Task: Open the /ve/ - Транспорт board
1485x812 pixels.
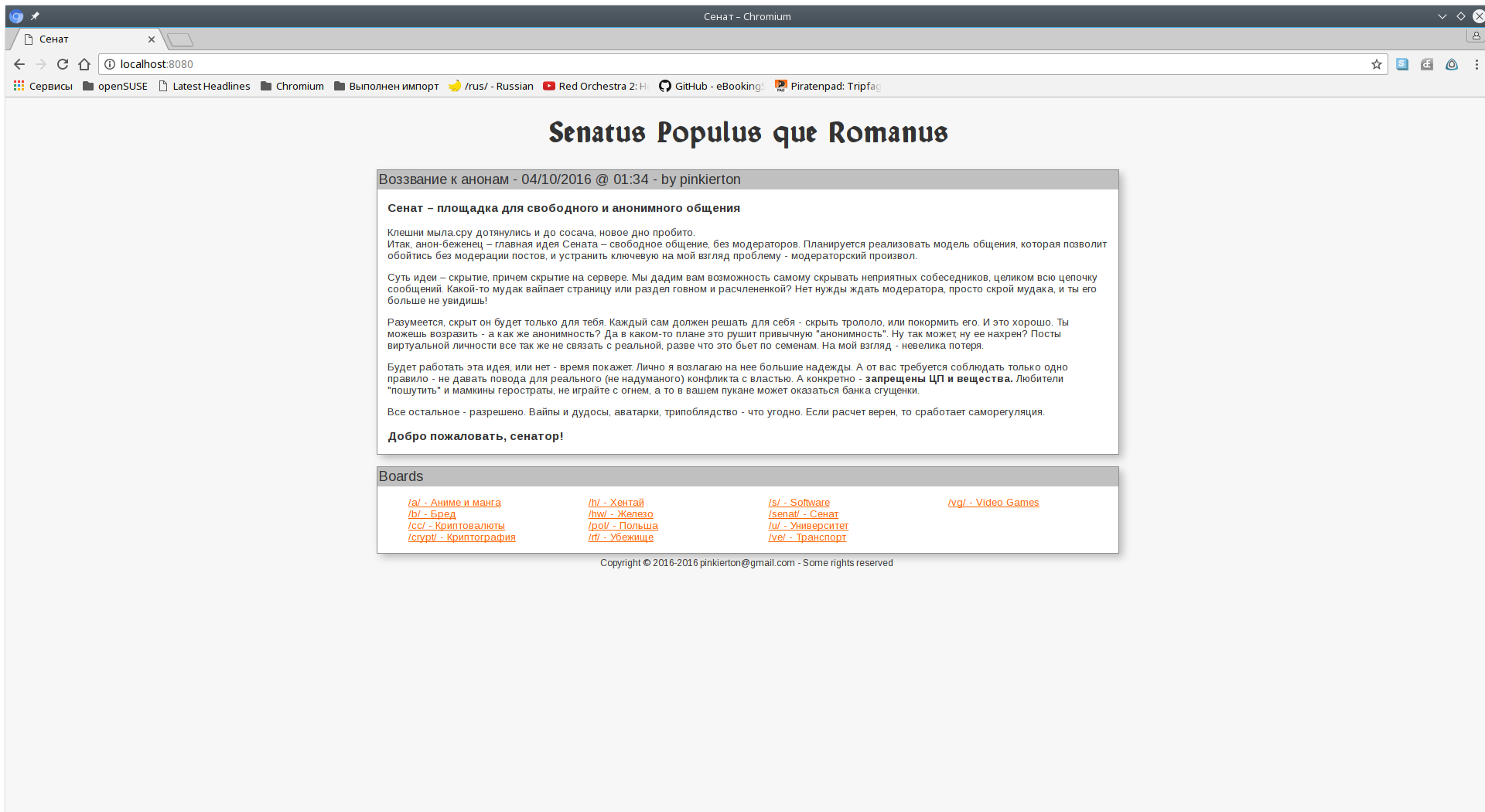Action: point(807,537)
